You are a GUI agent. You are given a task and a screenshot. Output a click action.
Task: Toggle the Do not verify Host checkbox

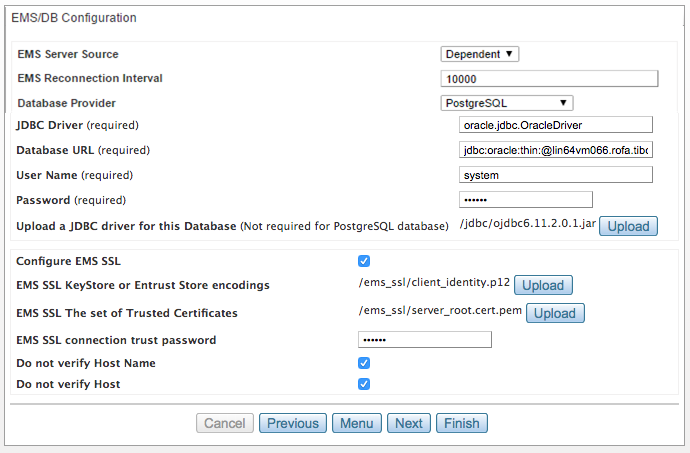(364, 384)
